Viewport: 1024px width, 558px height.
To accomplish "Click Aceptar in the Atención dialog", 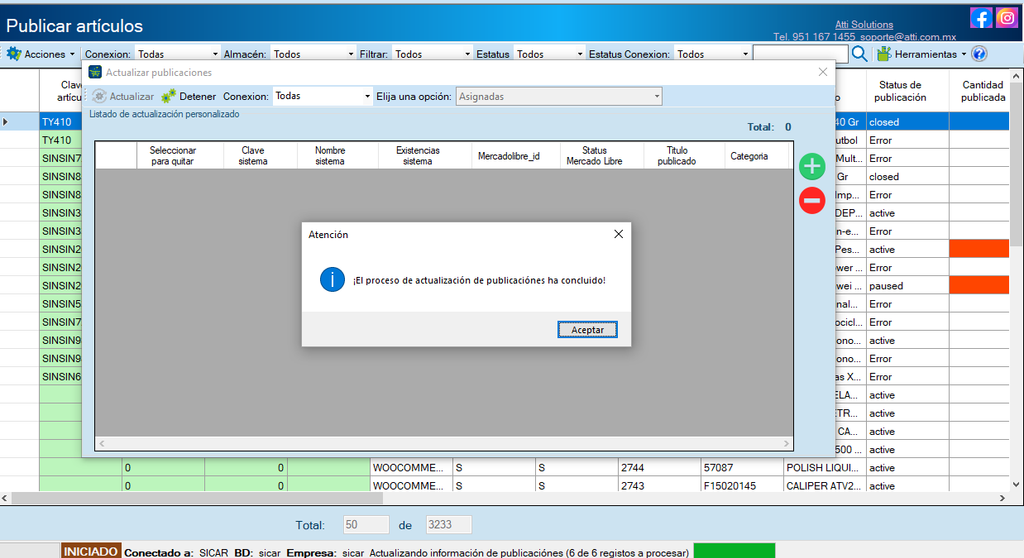I will point(587,330).
